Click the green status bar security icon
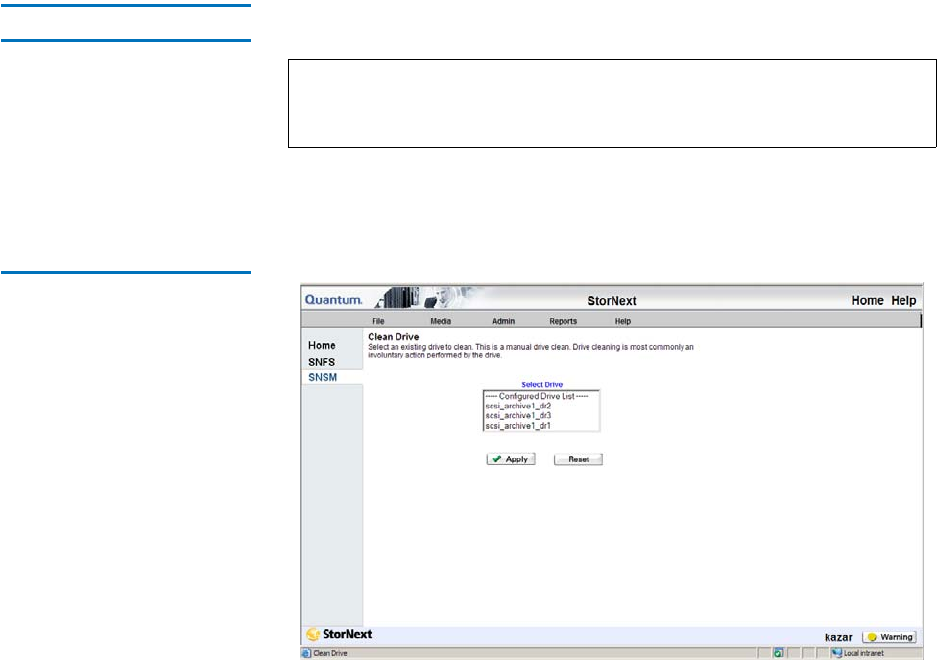Screen dimensions: 937x660 point(778,653)
